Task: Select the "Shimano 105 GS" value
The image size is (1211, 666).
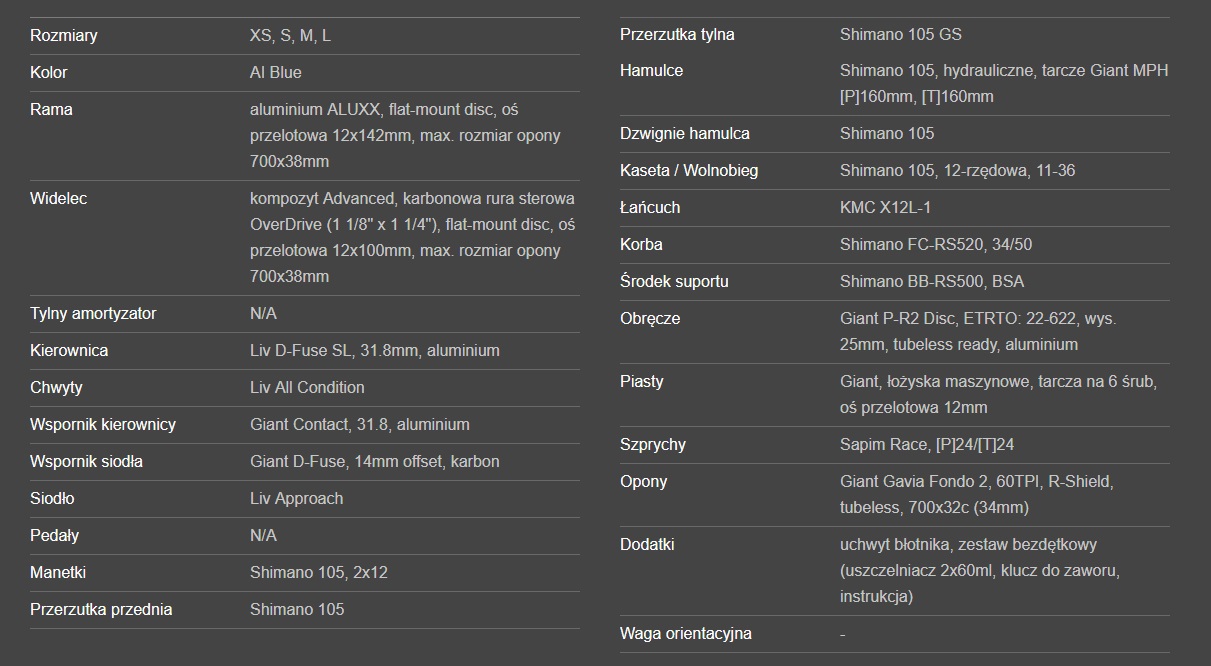Action: (900, 35)
